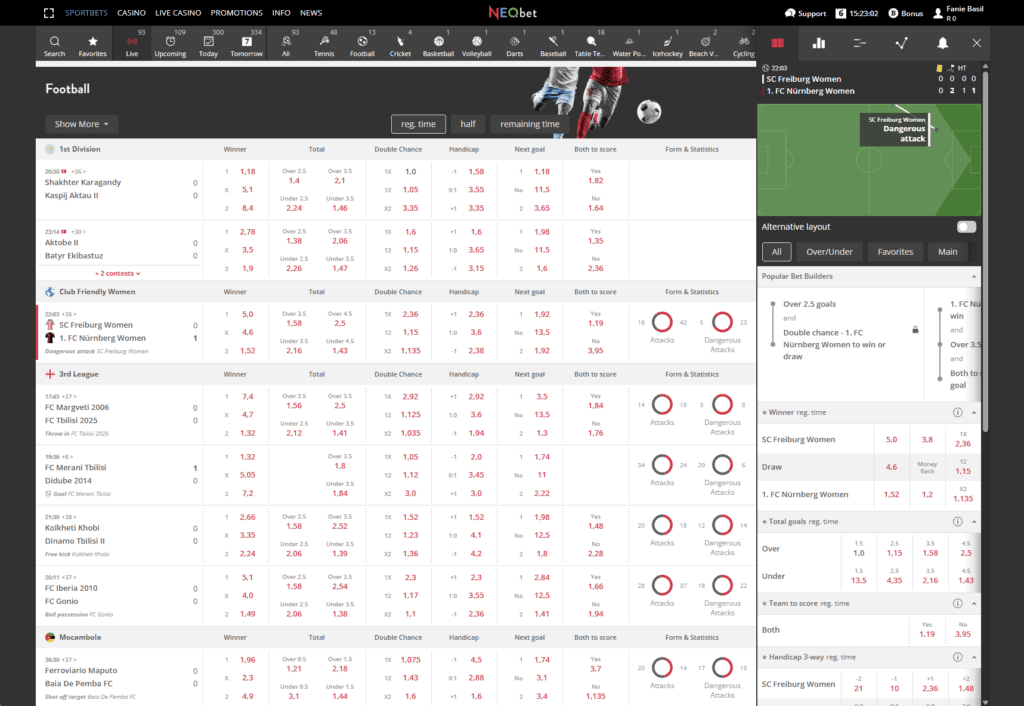Open the CASINO menu
Viewport: 1024px width, 706px height.
click(131, 13)
